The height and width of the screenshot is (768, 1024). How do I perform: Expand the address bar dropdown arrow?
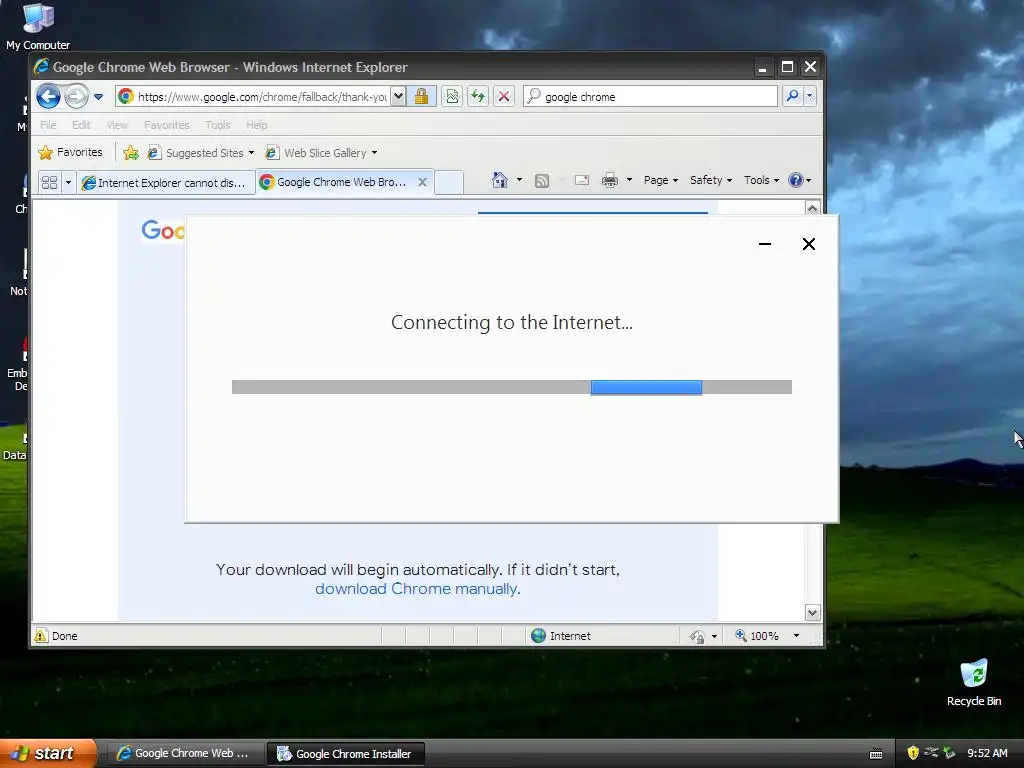point(398,97)
